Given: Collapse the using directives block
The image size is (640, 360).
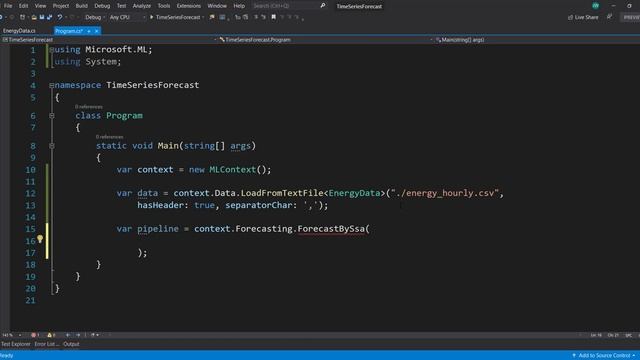Looking at the screenshot, I should coord(51,50).
